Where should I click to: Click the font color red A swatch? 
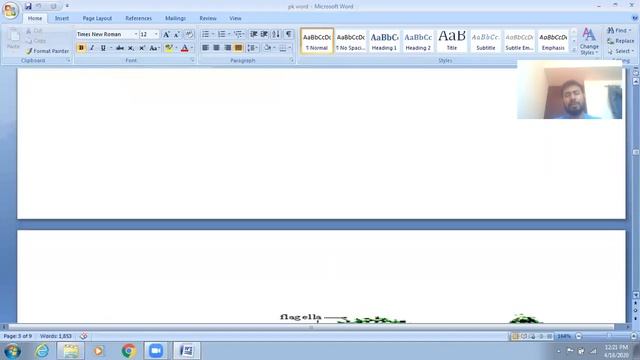click(x=184, y=48)
